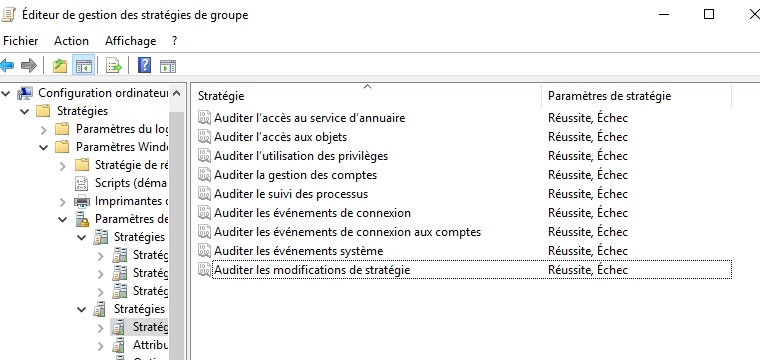
Task: Select Paramètres du log... tree item
Action: coord(122,129)
